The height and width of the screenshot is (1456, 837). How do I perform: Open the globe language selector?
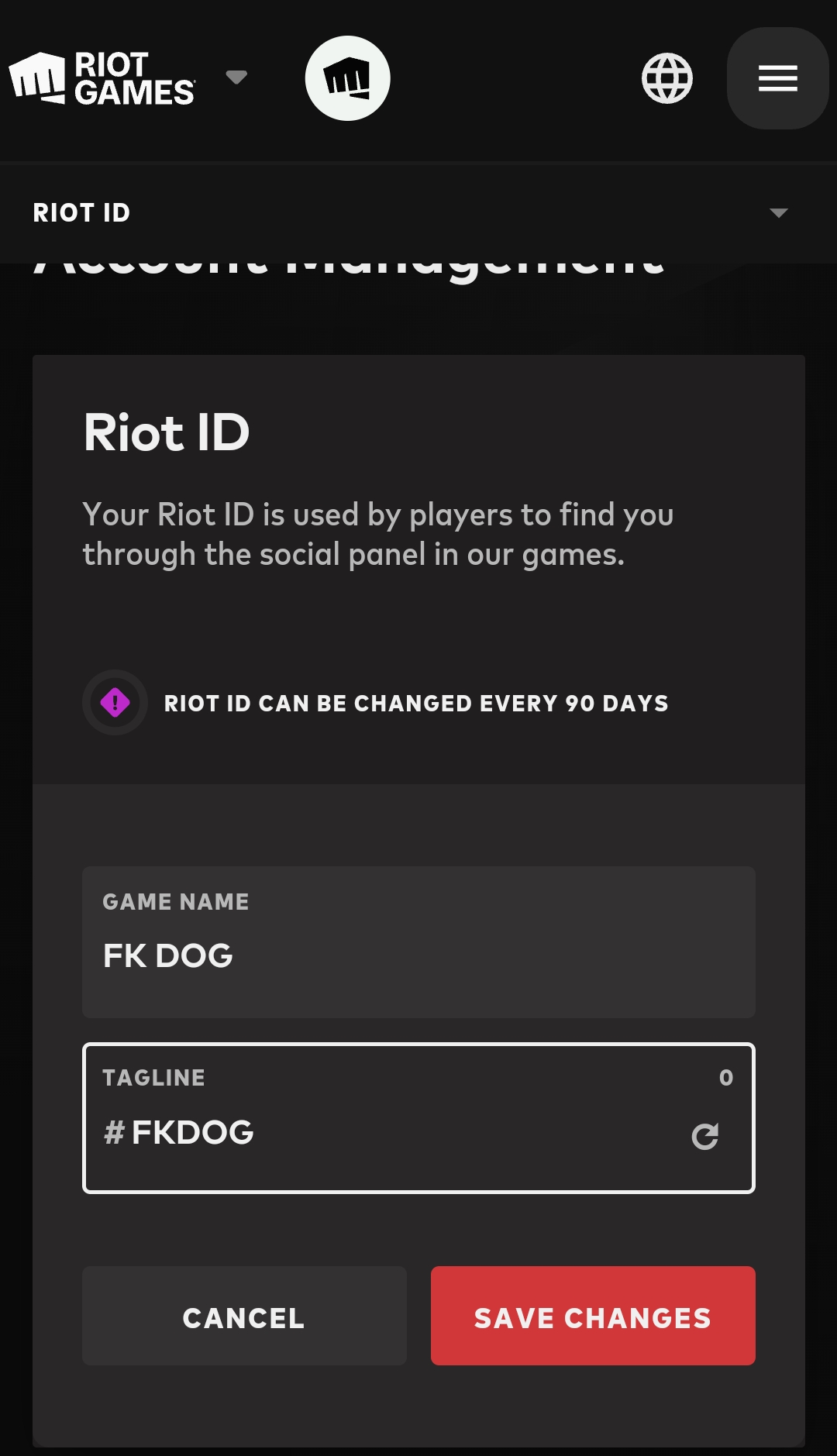[667, 78]
